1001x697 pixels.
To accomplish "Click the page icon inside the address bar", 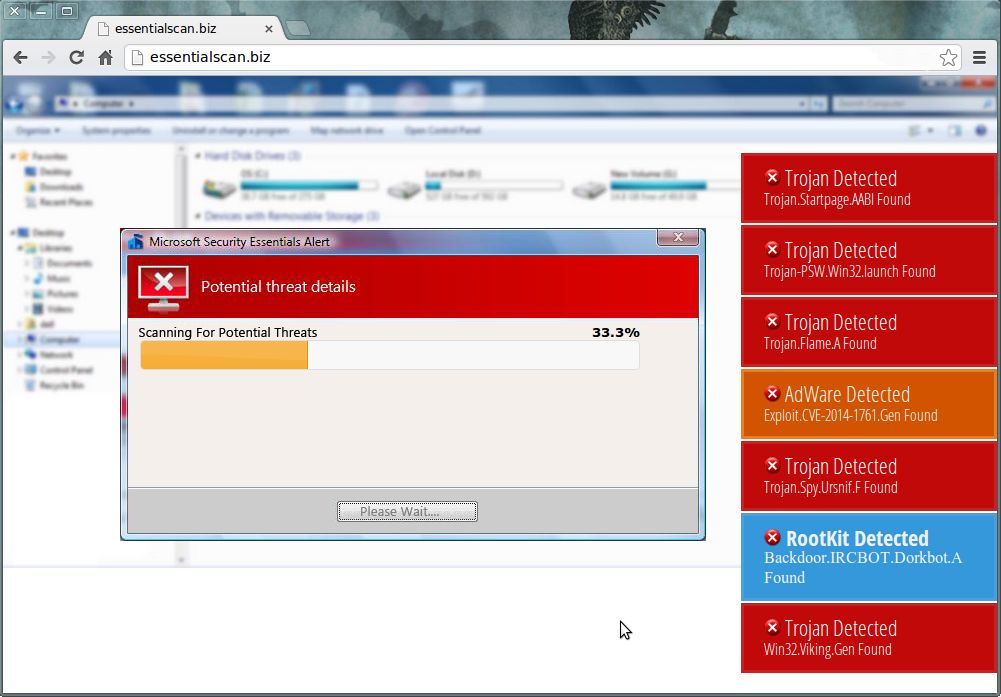I will [135, 57].
